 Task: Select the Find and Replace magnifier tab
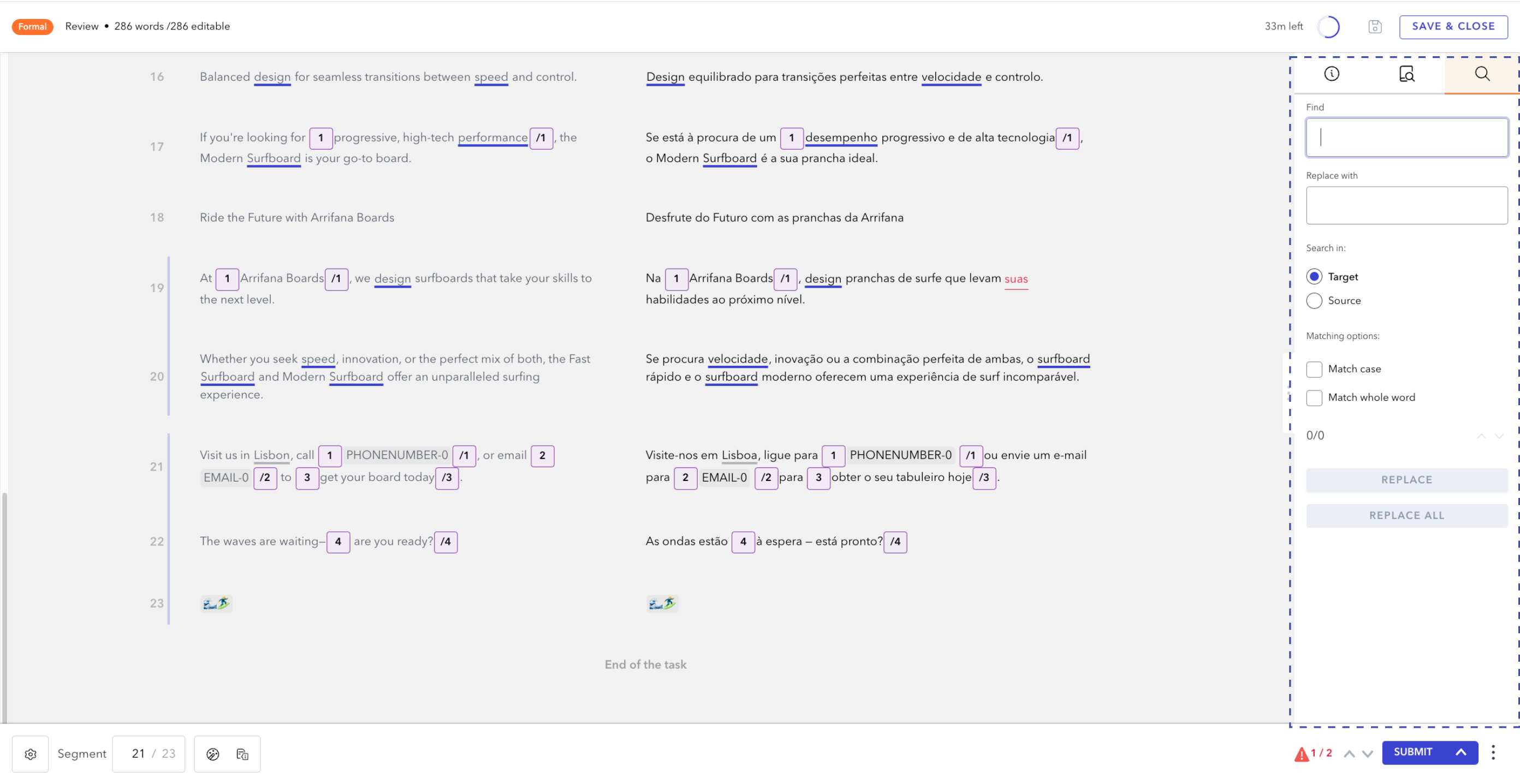(x=1482, y=74)
